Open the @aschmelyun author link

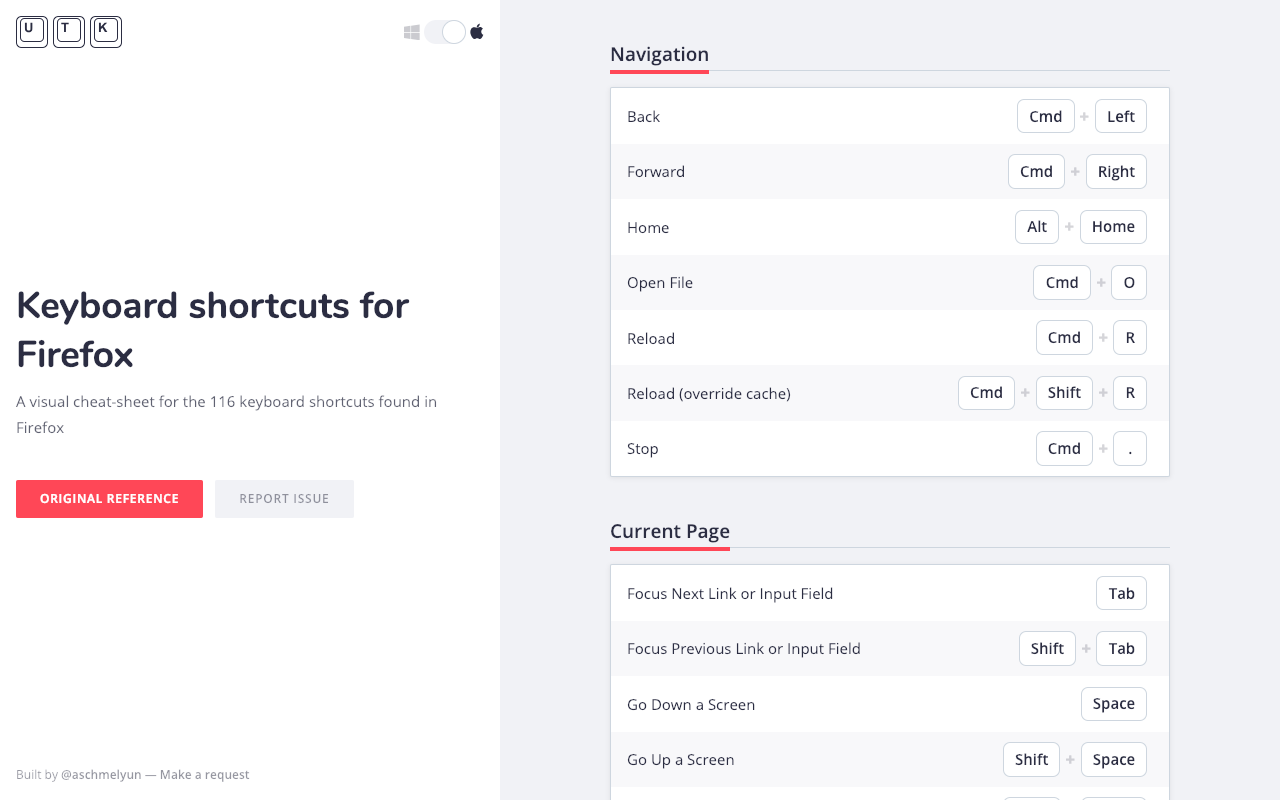[101, 775]
